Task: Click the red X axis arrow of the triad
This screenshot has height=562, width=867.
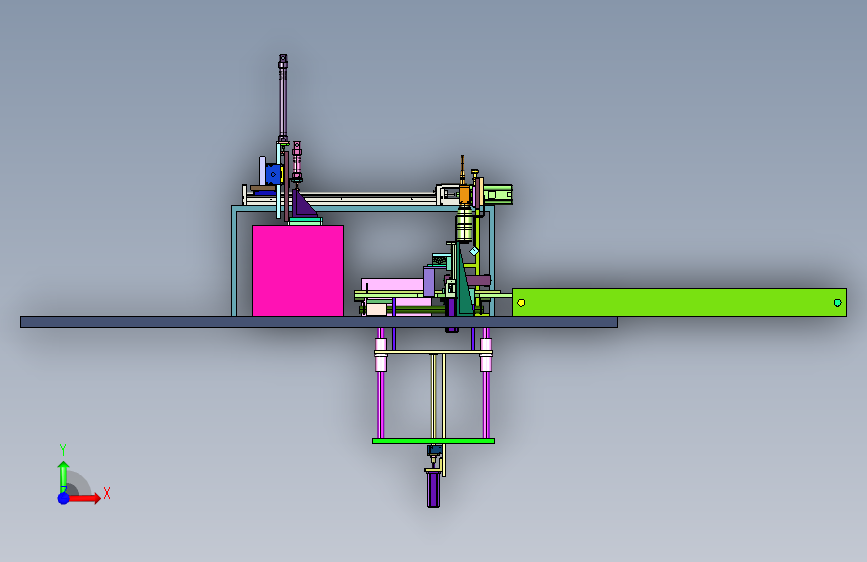Action: 84,498
